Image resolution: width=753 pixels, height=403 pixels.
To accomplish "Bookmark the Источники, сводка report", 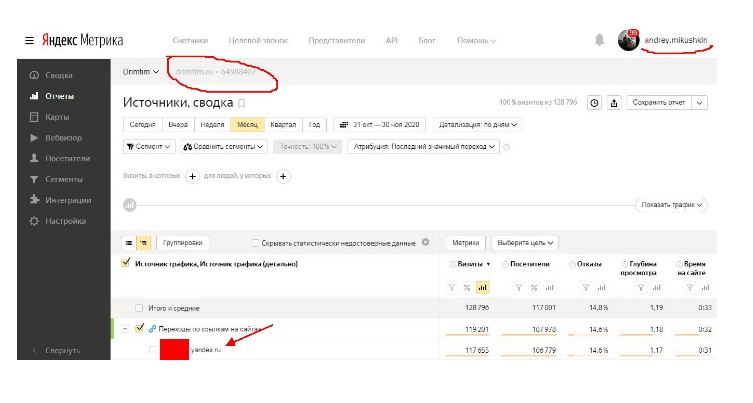I will click(x=242, y=103).
